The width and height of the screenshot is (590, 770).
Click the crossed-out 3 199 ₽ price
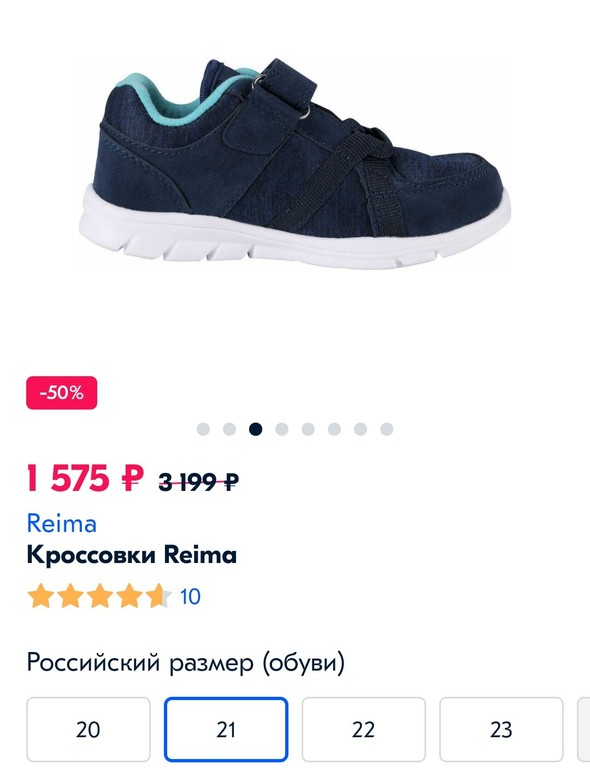pos(198,482)
